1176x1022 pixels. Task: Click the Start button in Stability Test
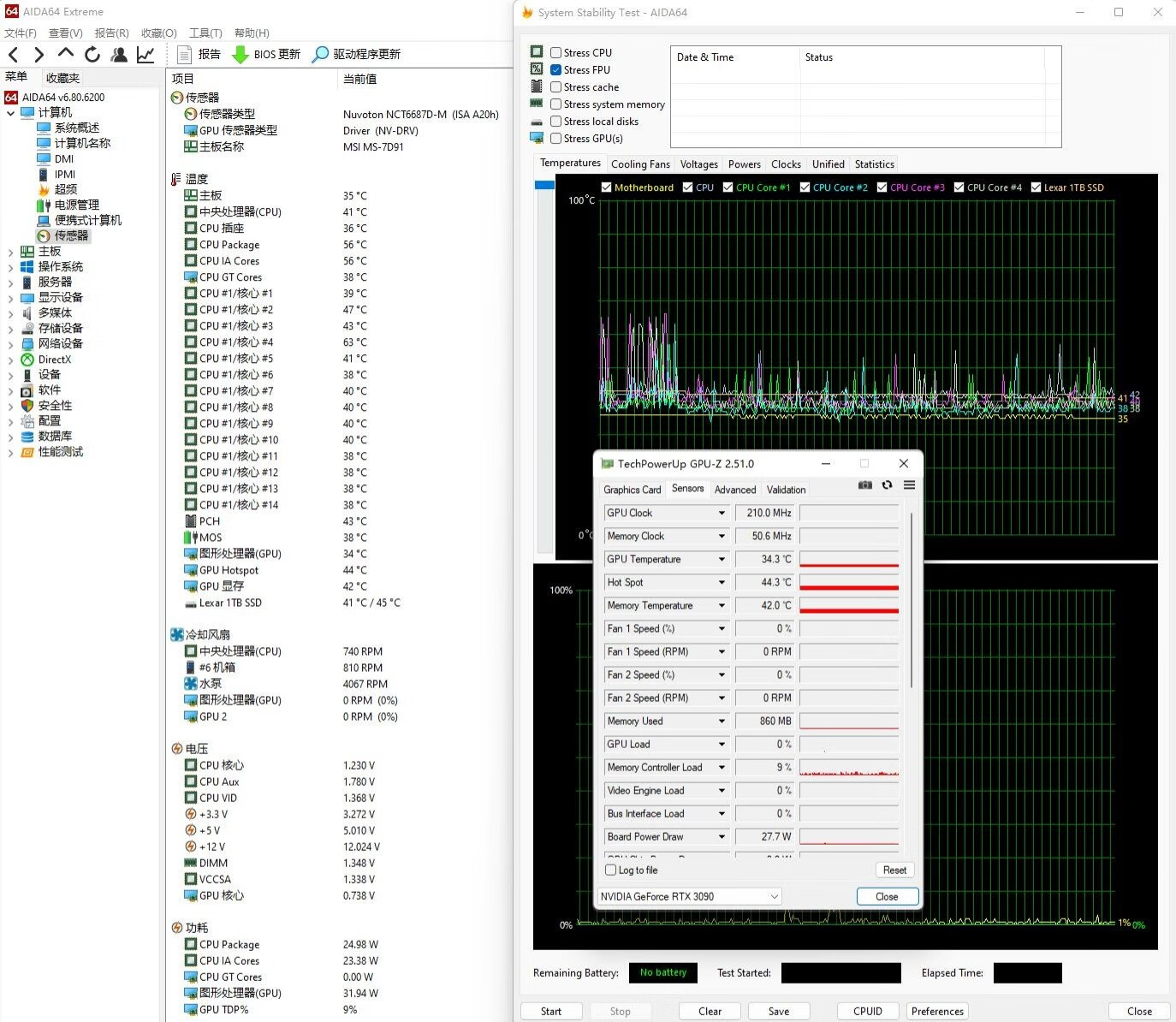pos(551,1011)
